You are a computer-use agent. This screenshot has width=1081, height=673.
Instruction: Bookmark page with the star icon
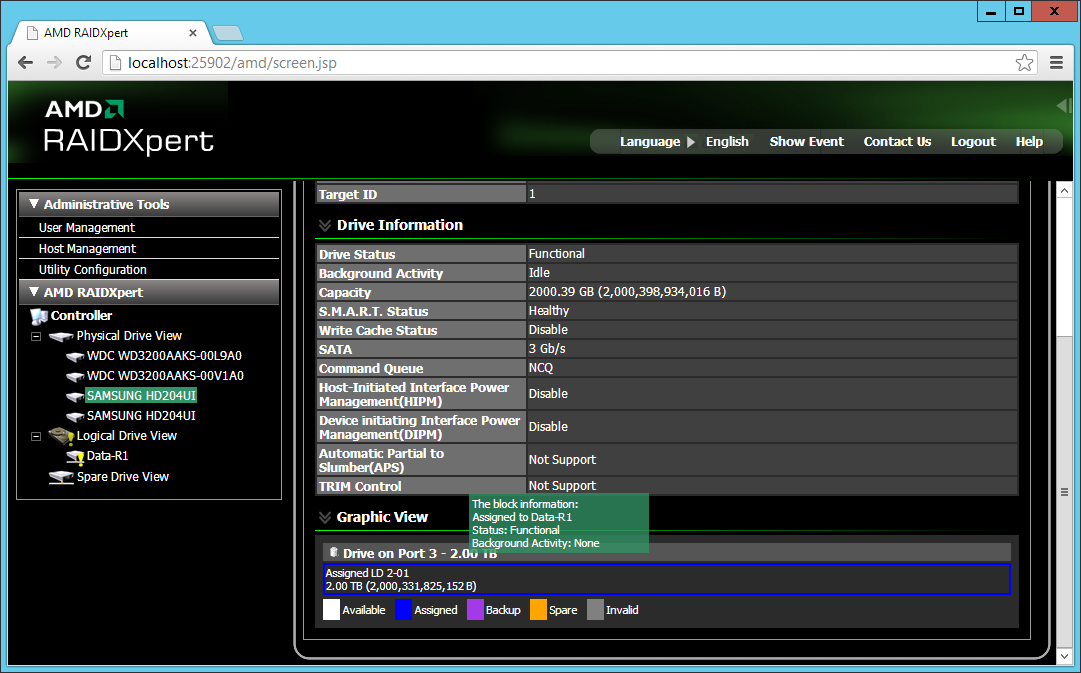point(1024,63)
